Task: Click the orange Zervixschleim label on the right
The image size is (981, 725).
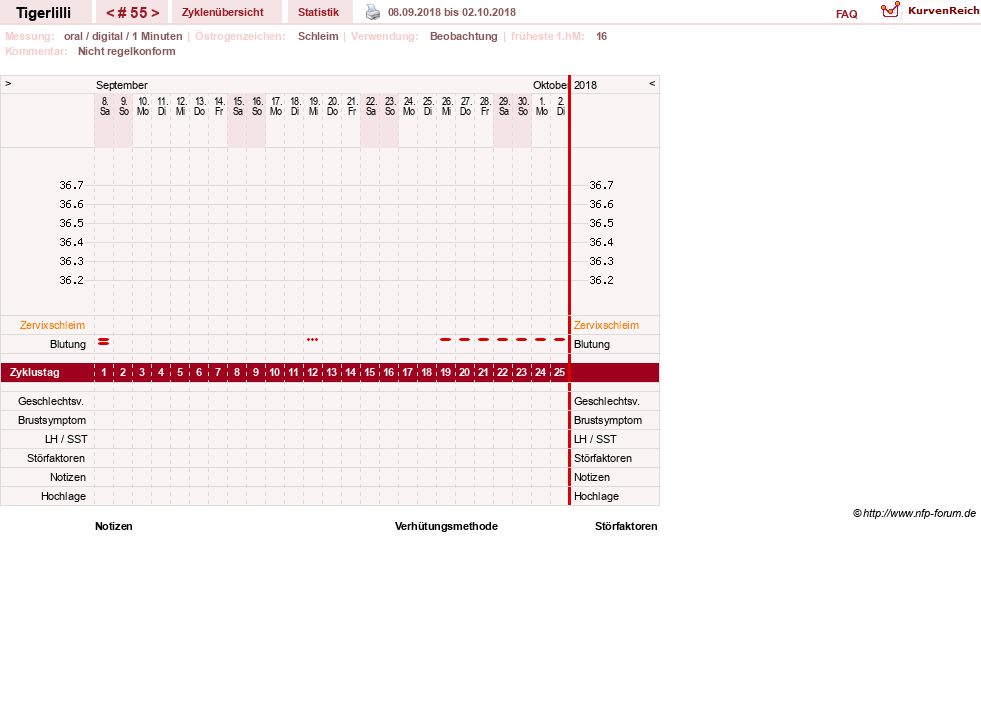Action: [x=606, y=325]
